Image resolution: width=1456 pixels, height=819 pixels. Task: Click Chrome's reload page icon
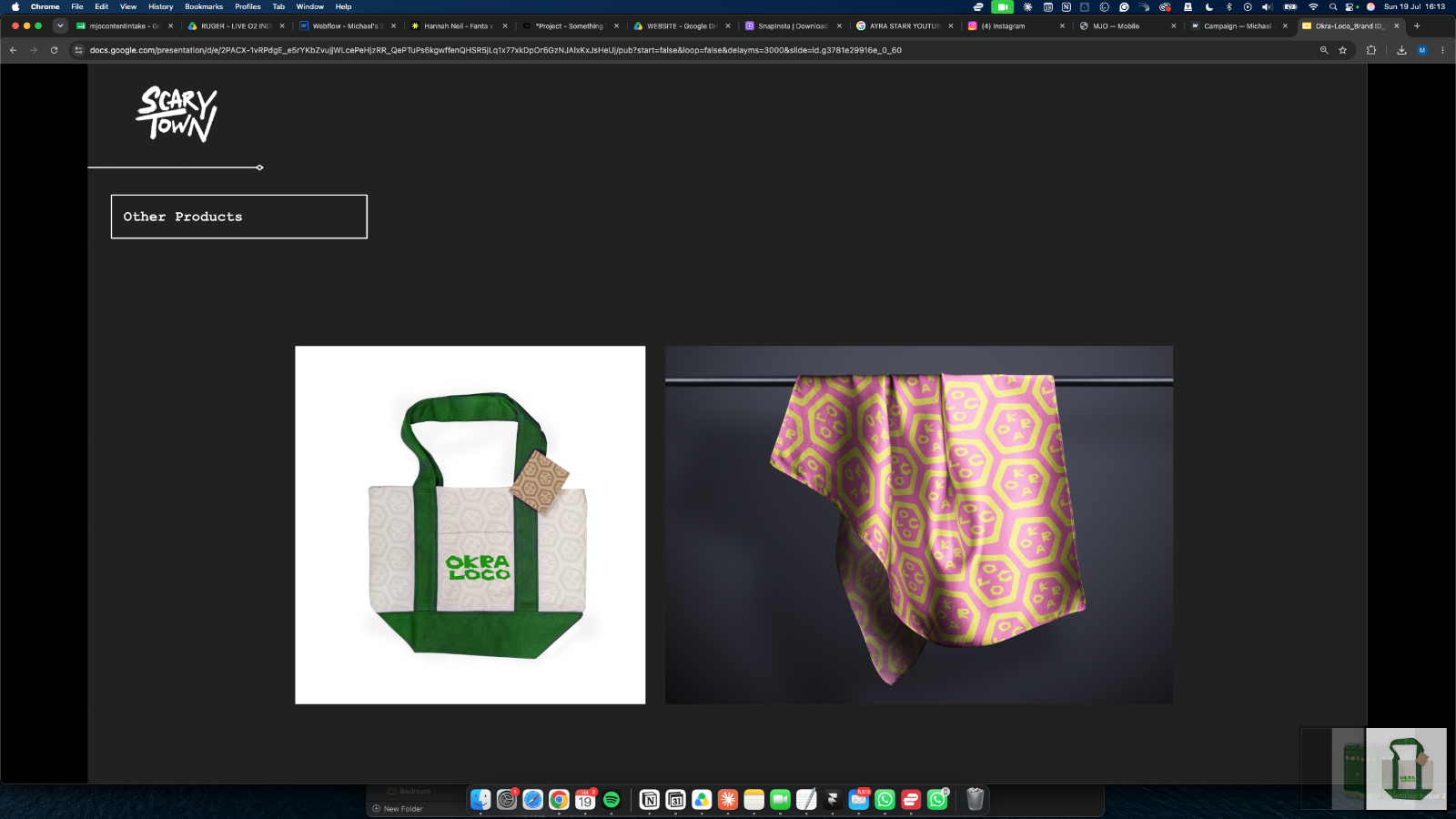pos(54,50)
